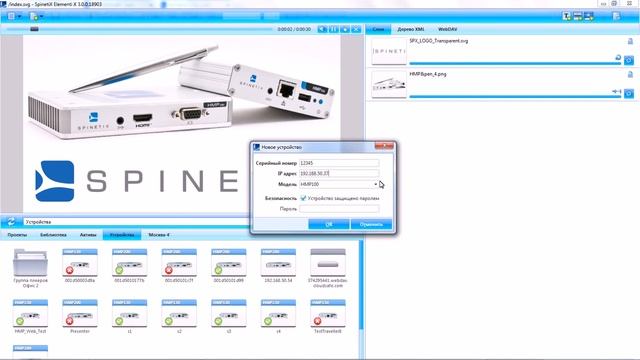Switch to the Дерево XML tab
640x360 pixels.
411,29
